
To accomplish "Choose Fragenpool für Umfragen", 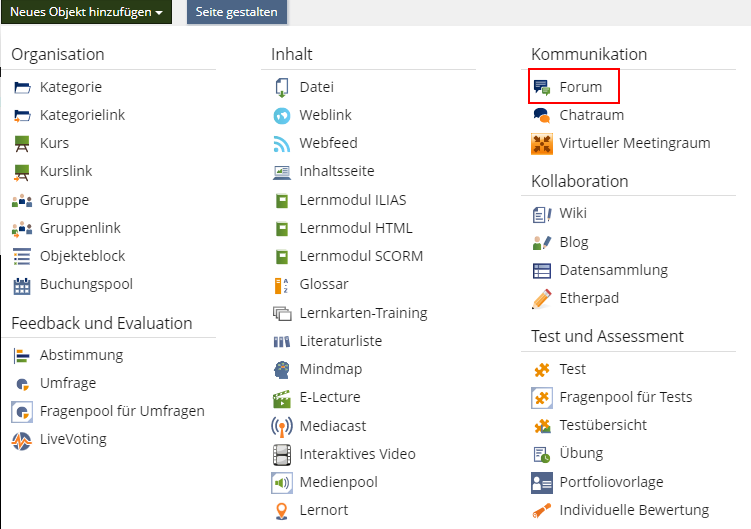I will coord(122,411).
